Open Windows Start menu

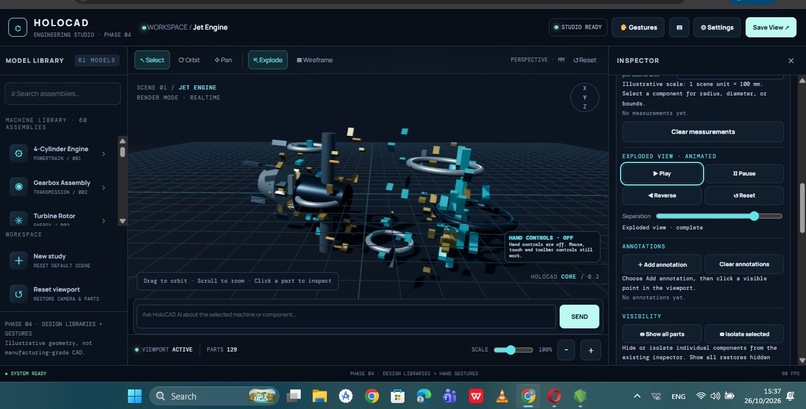135,396
